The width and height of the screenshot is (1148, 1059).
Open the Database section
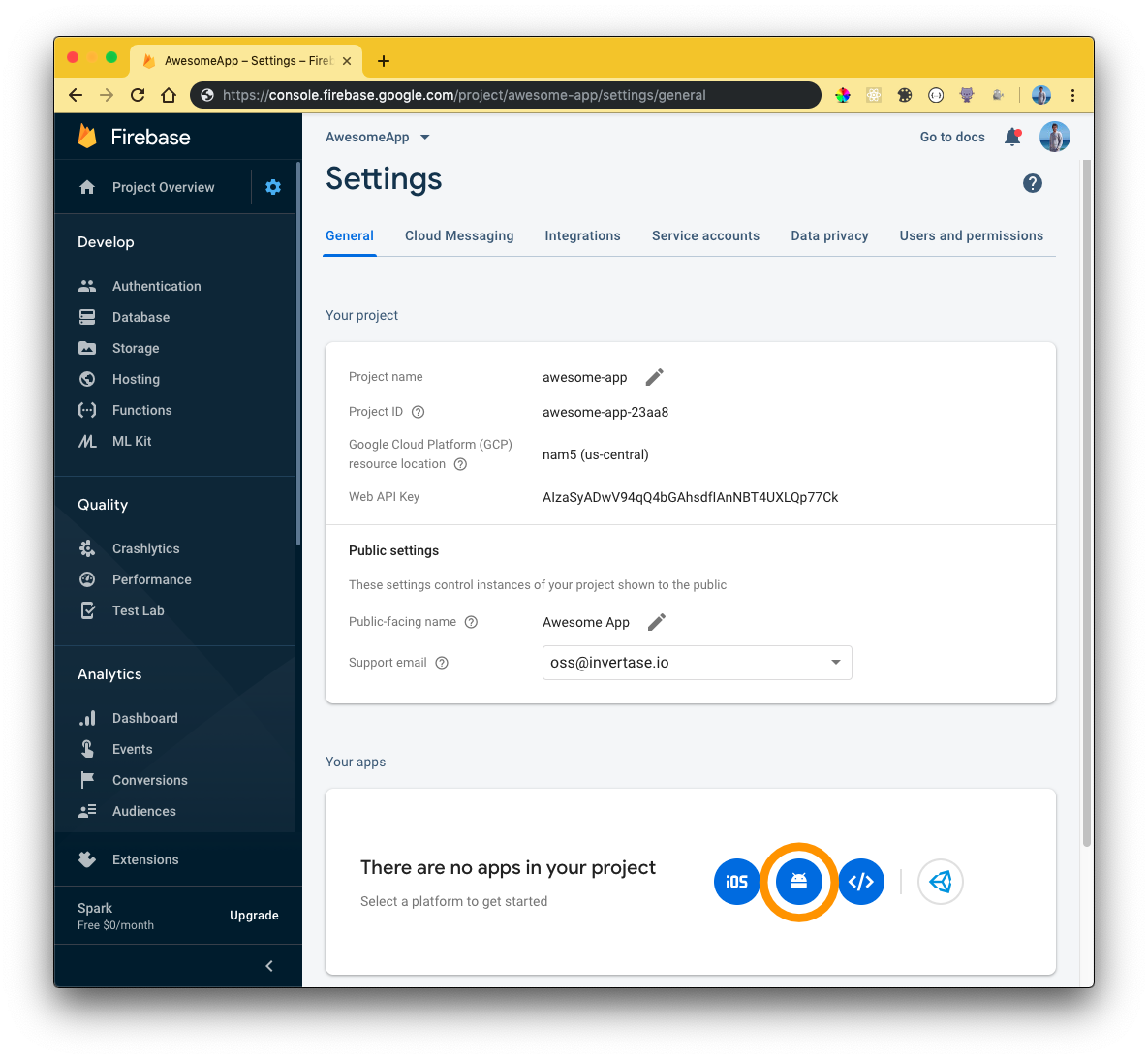(x=140, y=317)
